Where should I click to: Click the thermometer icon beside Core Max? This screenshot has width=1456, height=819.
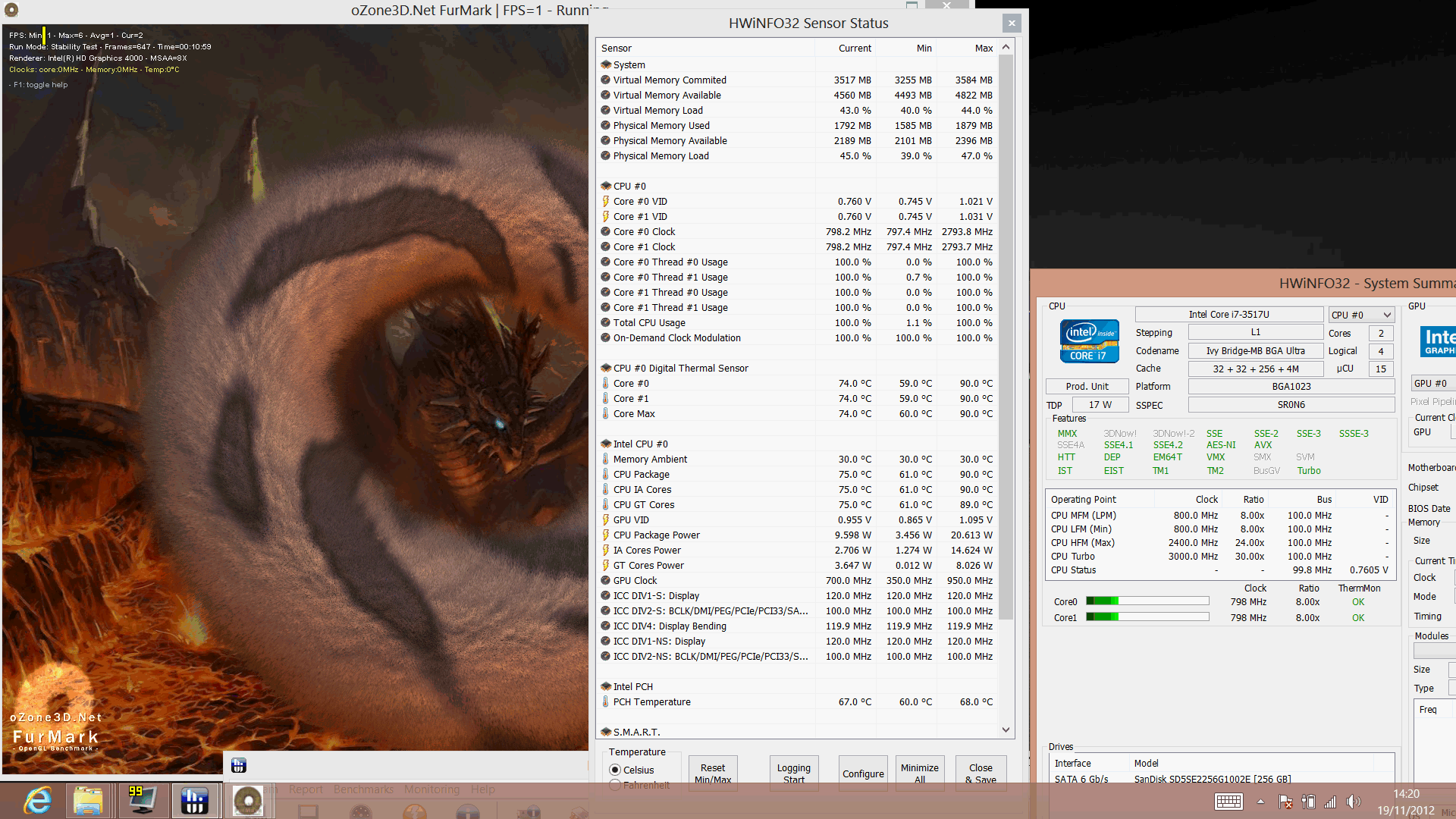tap(606, 414)
